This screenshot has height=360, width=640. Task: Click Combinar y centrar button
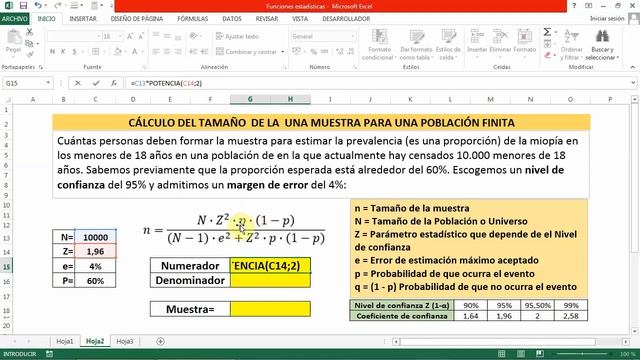click(247, 51)
